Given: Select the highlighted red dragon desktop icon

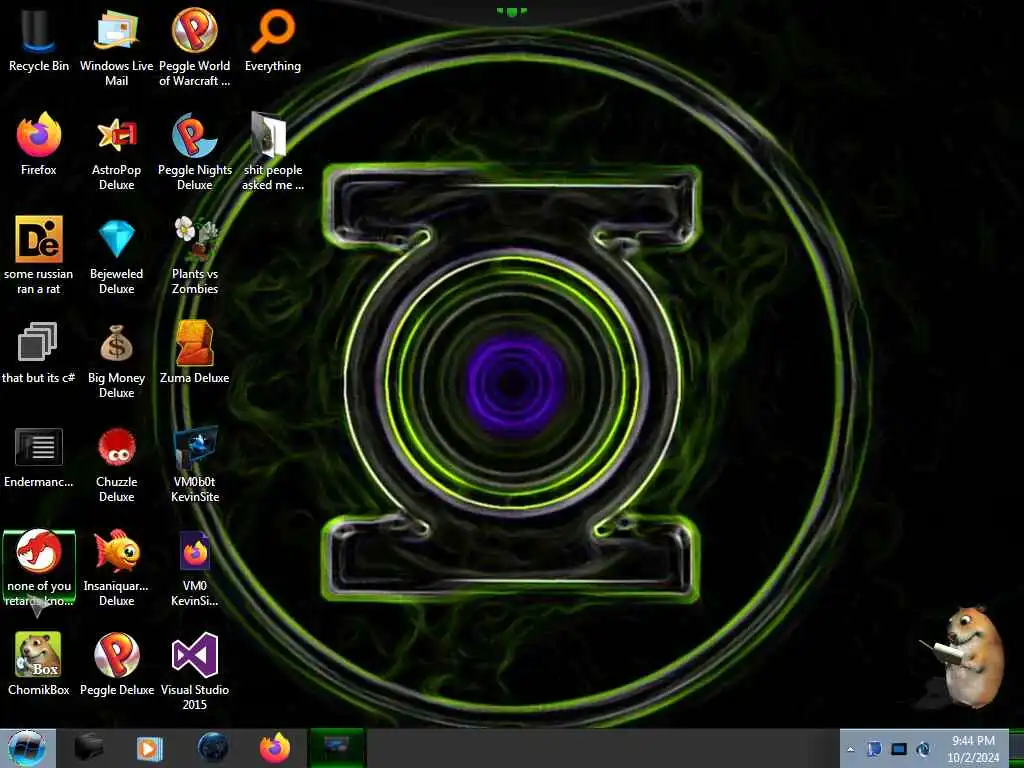Looking at the screenshot, I should (x=39, y=568).
